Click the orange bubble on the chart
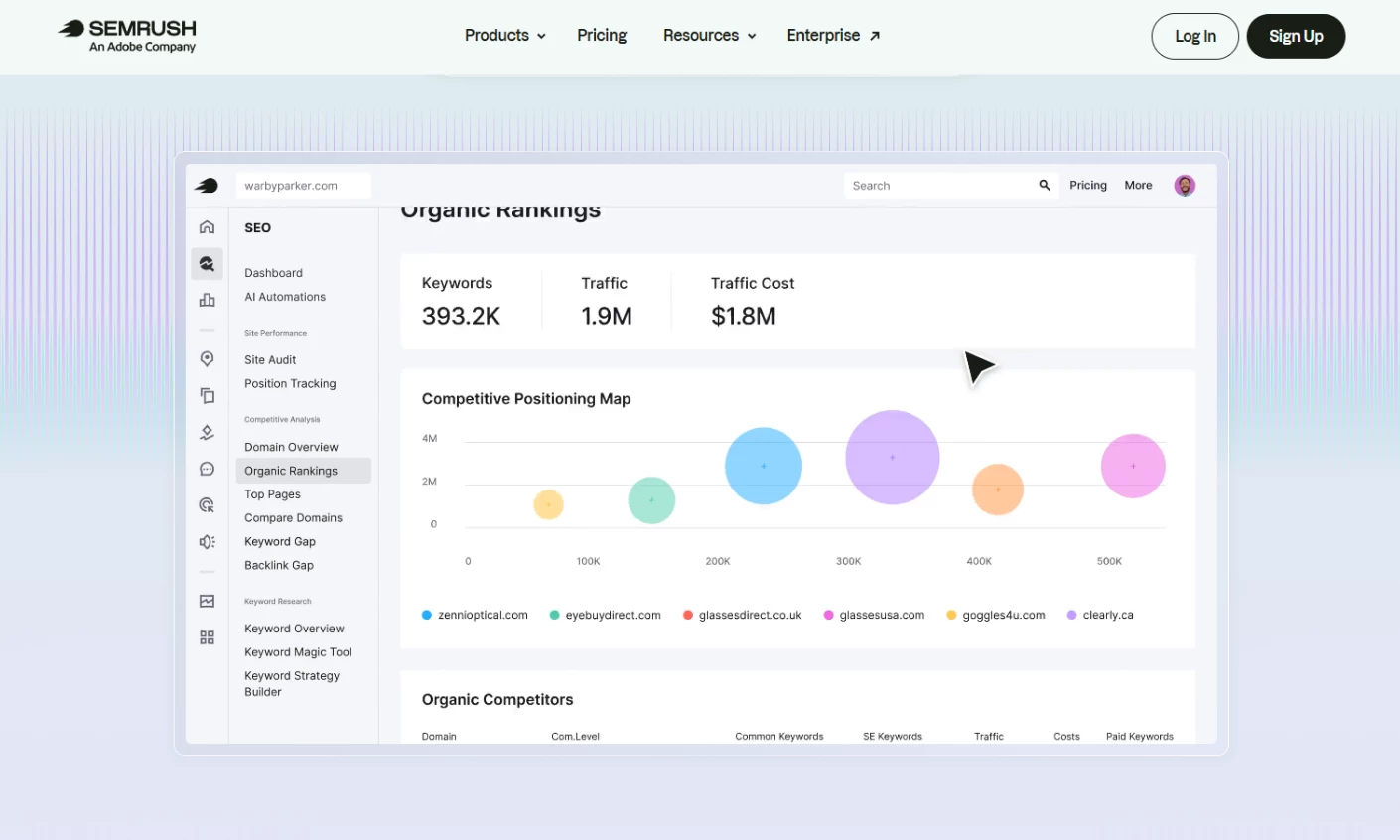The width and height of the screenshot is (1400, 840). point(998,490)
